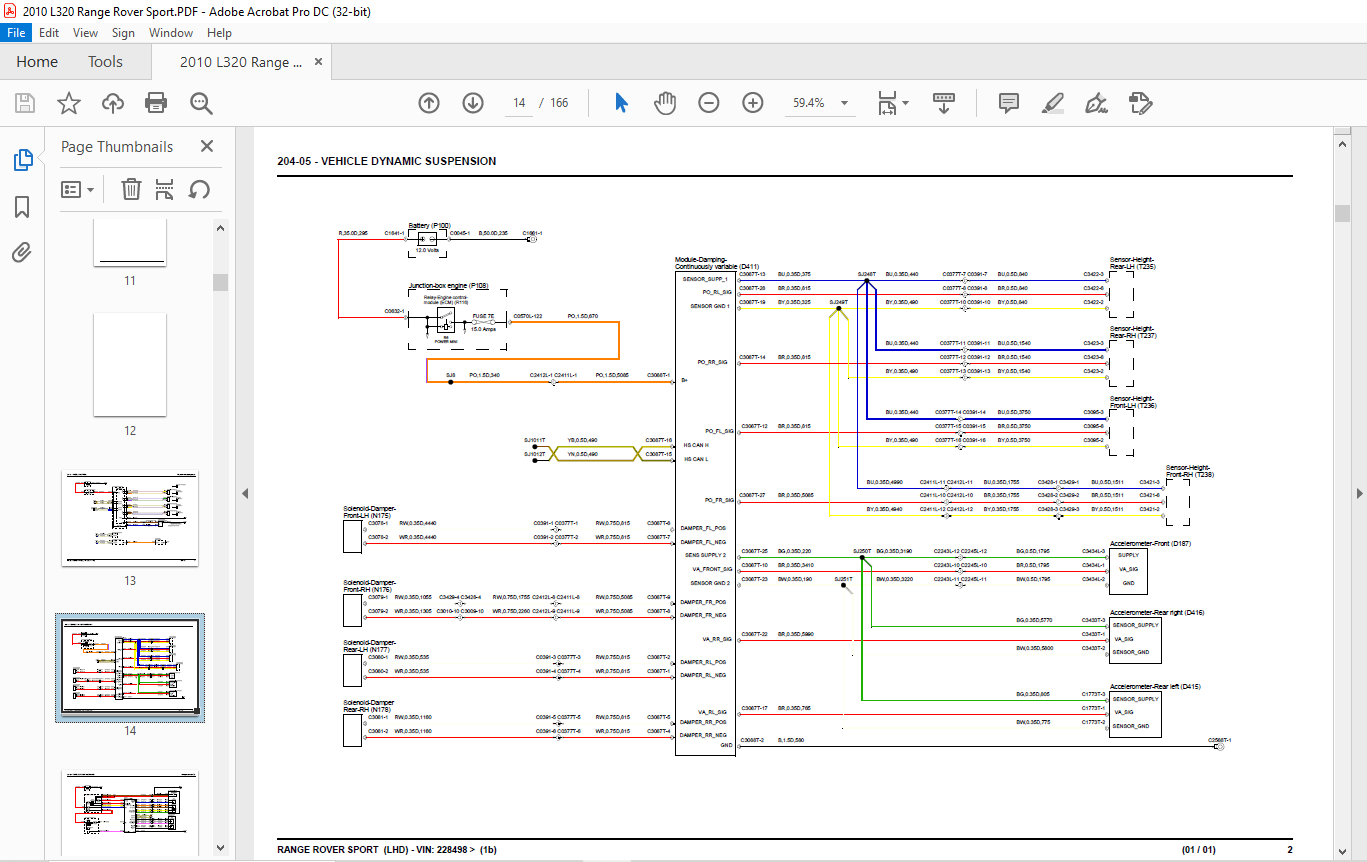Click the Print pages thumbnail icon
The image size is (1367, 862).
pos(165,189)
